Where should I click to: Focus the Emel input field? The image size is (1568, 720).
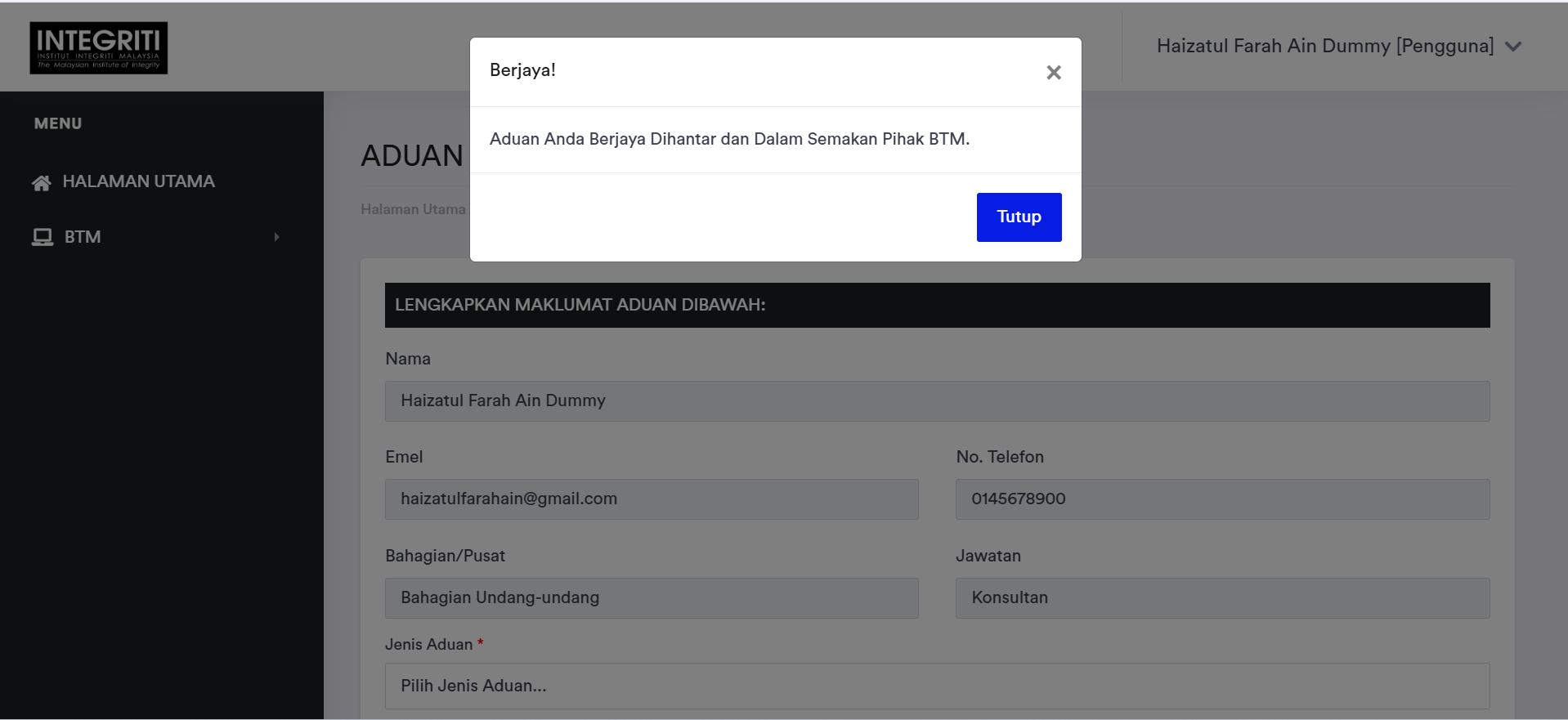pos(652,499)
